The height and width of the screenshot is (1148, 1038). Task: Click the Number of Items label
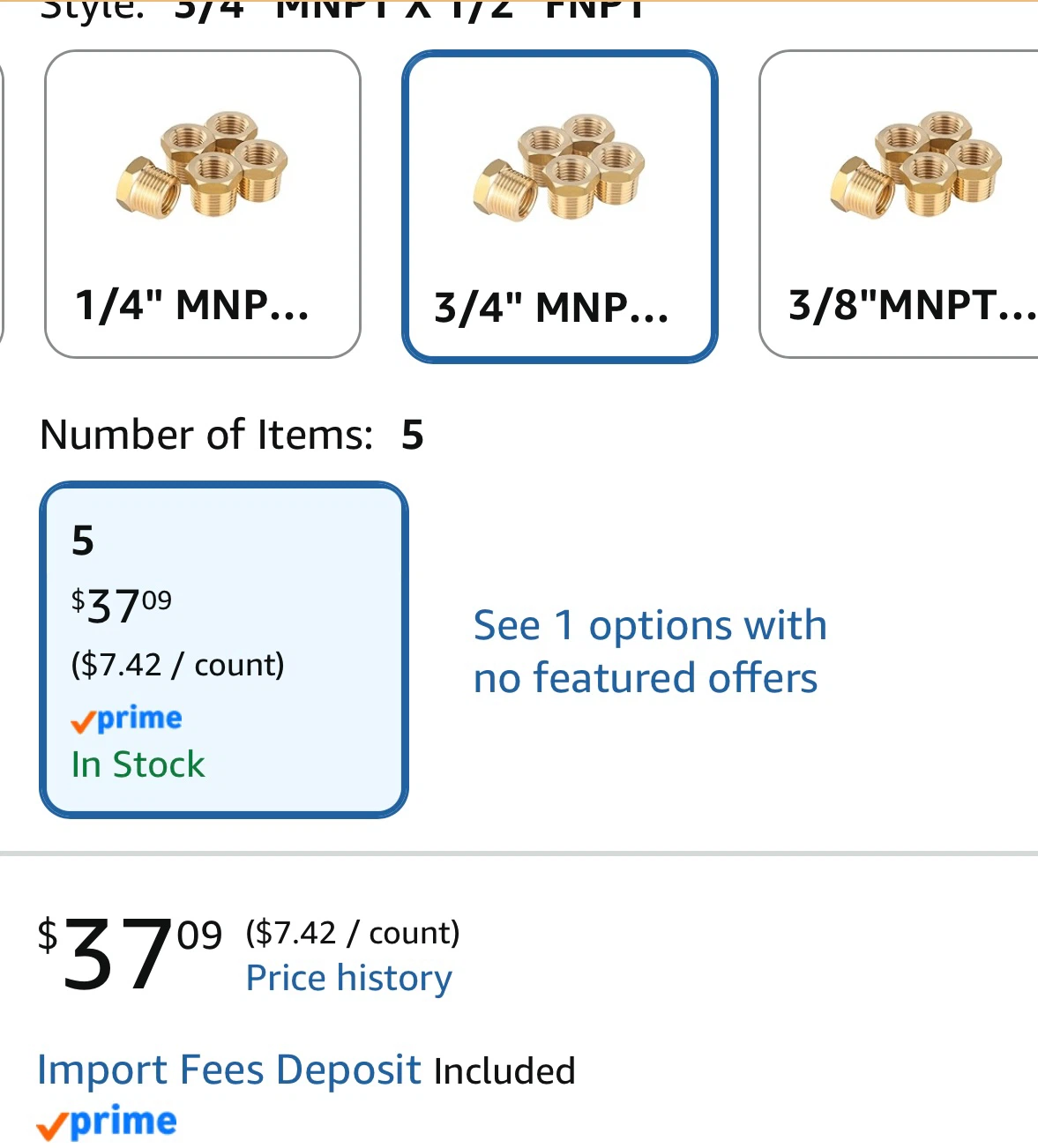207,435
